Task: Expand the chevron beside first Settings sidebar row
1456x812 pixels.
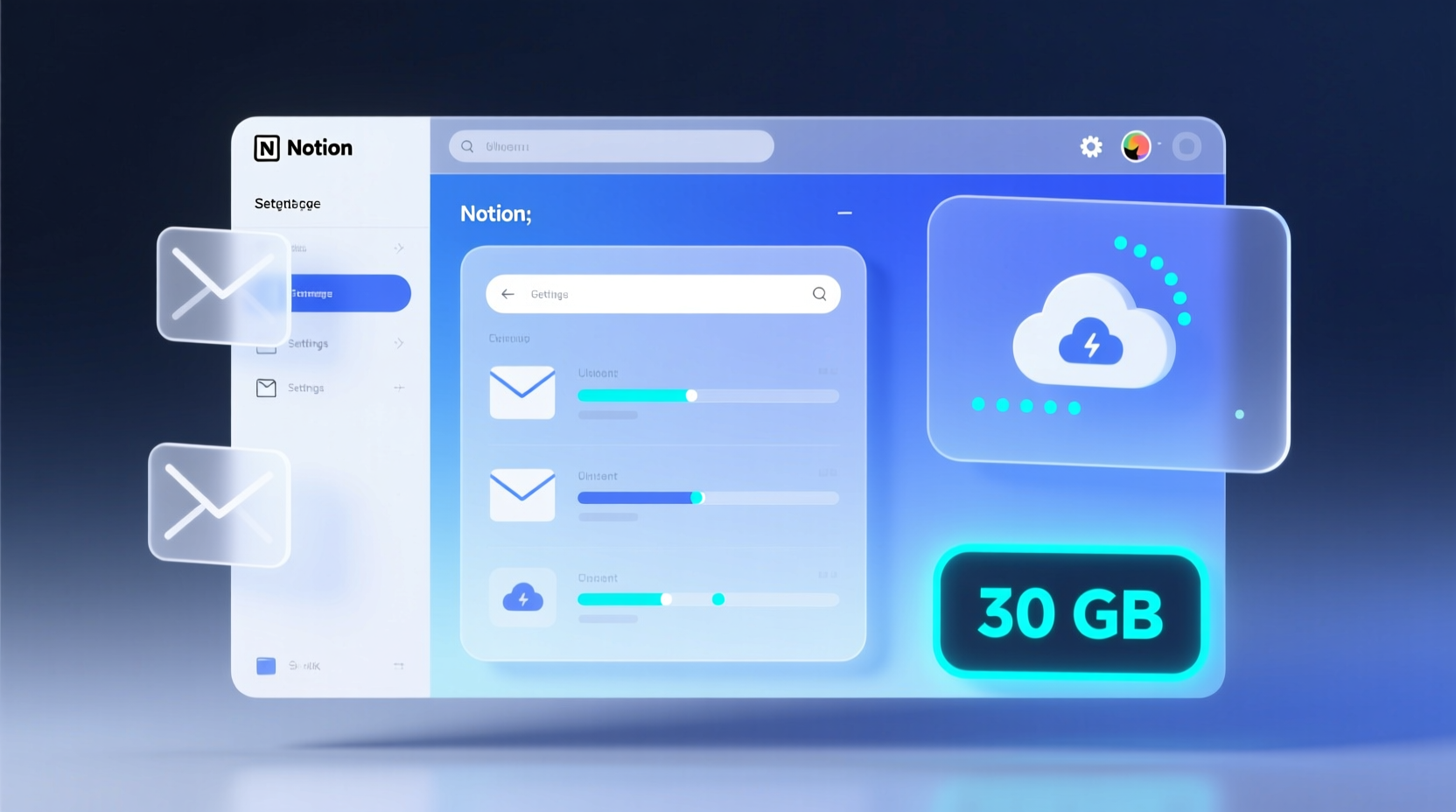Action: click(x=399, y=343)
